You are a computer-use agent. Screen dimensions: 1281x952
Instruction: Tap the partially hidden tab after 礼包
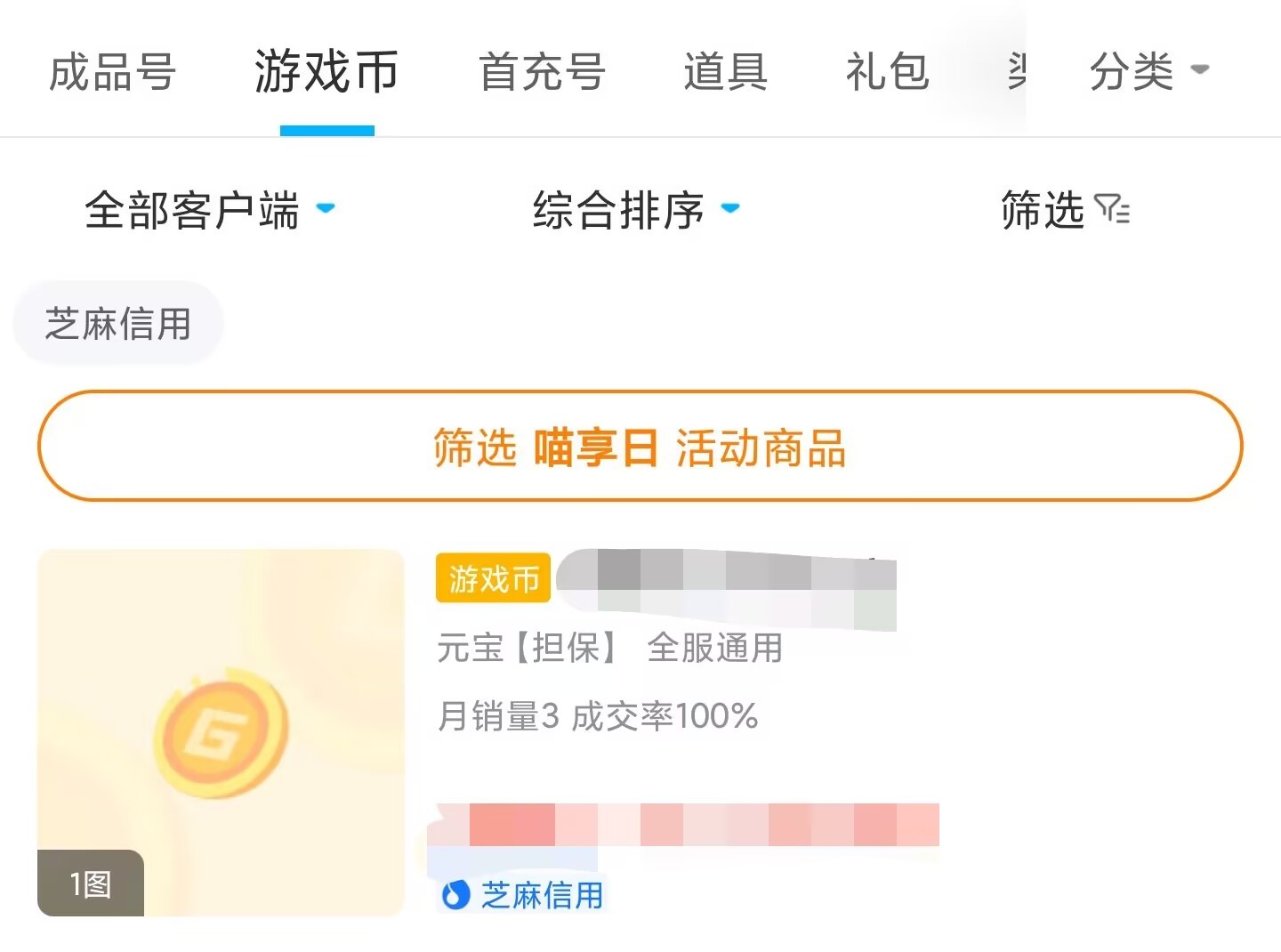click(1016, 72)
